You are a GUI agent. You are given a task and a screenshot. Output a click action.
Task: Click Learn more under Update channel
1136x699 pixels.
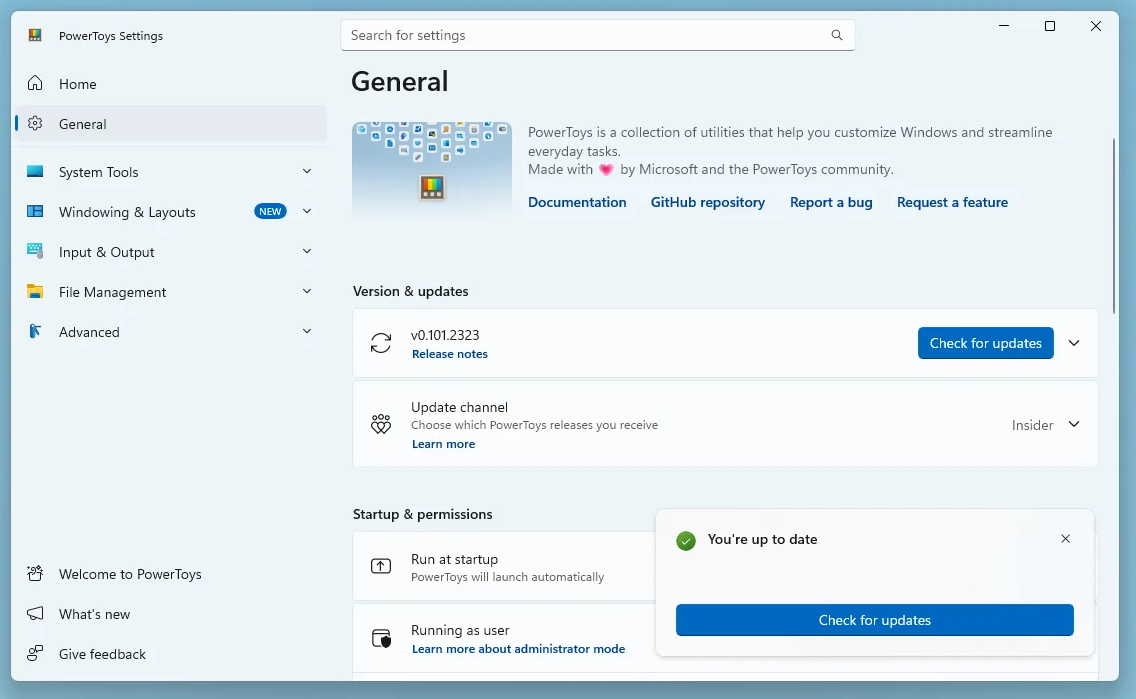coord(443,444)
